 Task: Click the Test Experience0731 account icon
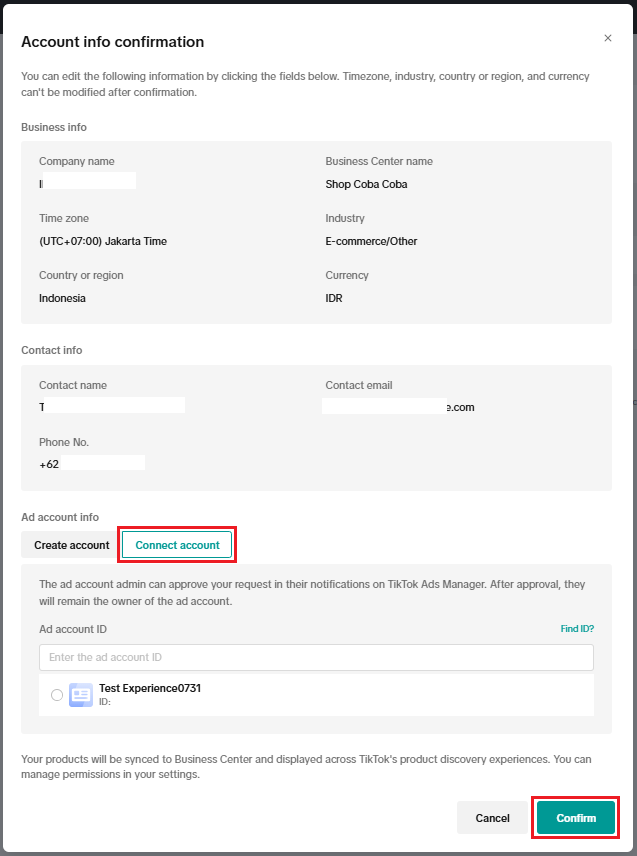[x=81, y=695]
